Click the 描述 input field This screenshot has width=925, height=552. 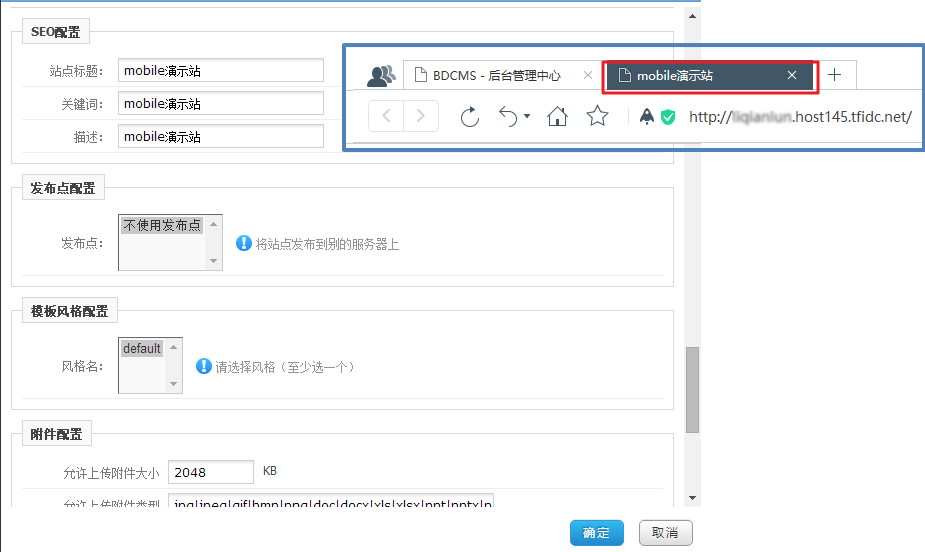(x=221, y=136)
